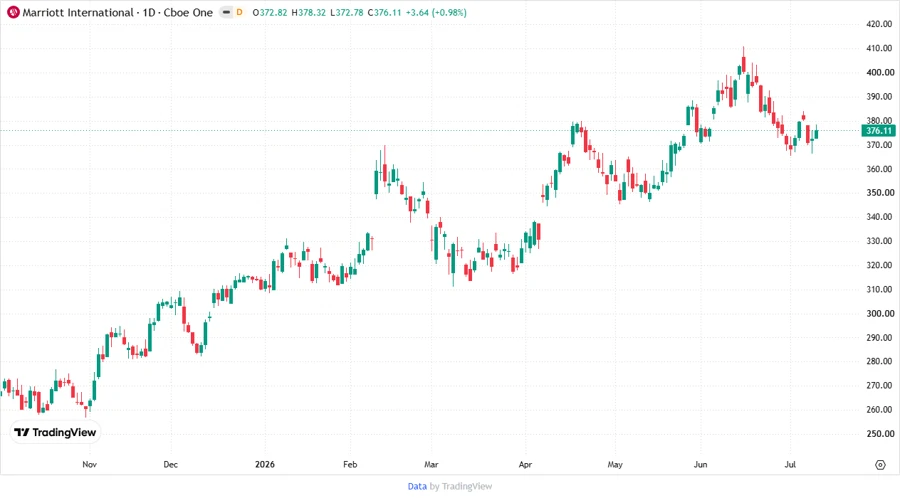Open the chart settings gear icon
900x498 pixels.
880,465
